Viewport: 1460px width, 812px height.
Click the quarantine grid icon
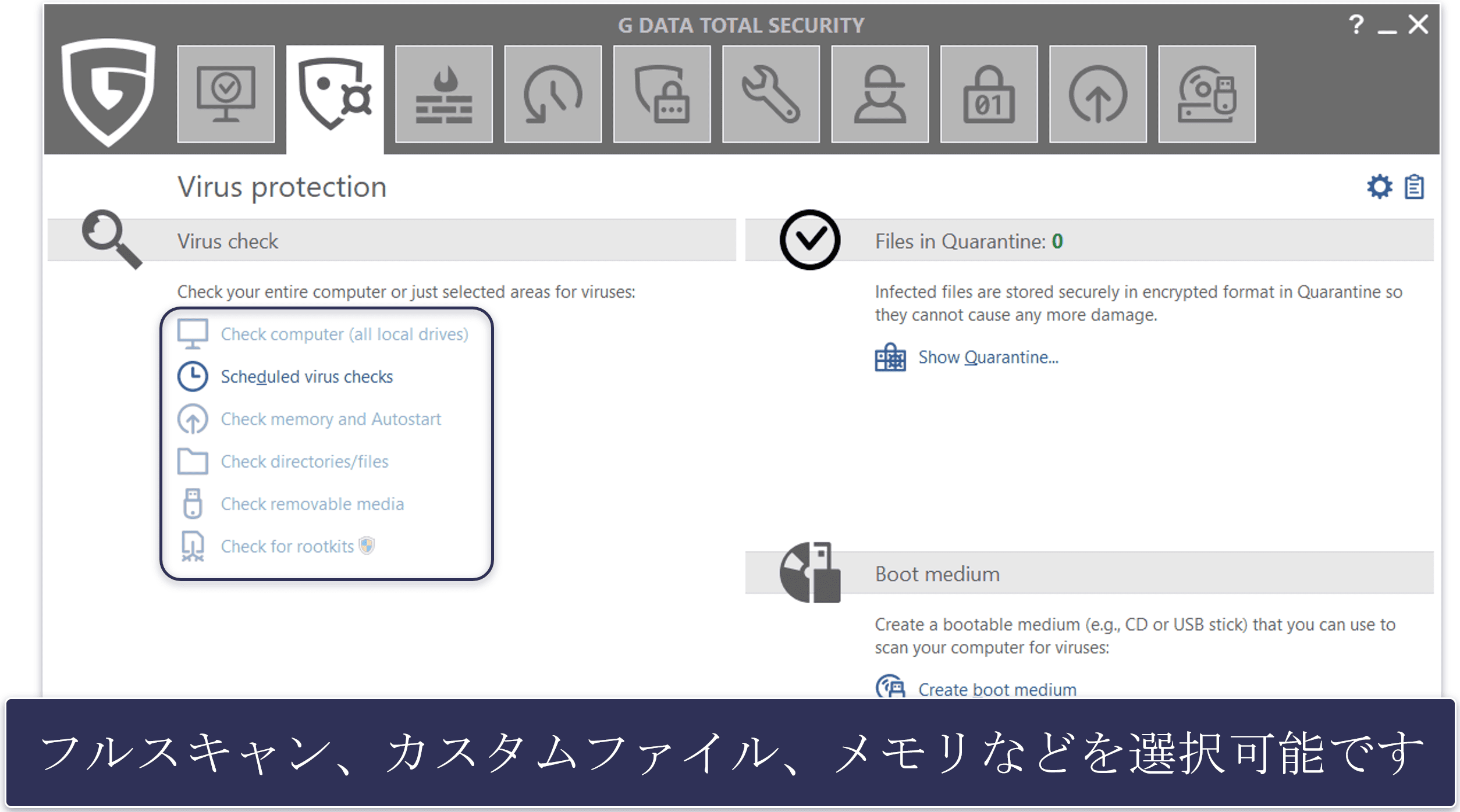coord(890,357)
